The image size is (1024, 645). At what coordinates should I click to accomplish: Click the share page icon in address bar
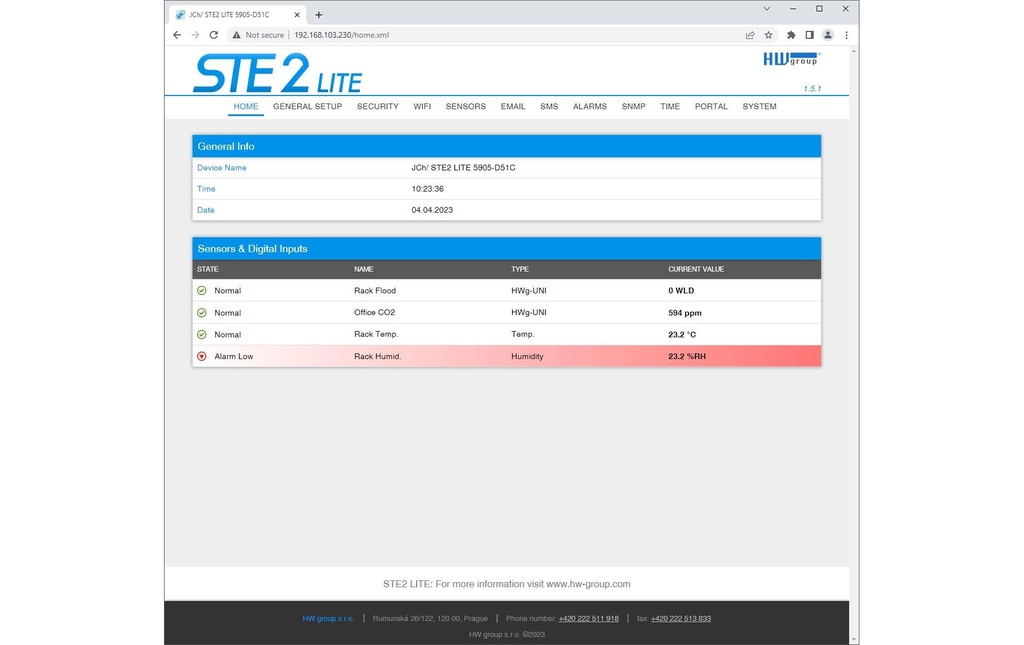(750, 35)
